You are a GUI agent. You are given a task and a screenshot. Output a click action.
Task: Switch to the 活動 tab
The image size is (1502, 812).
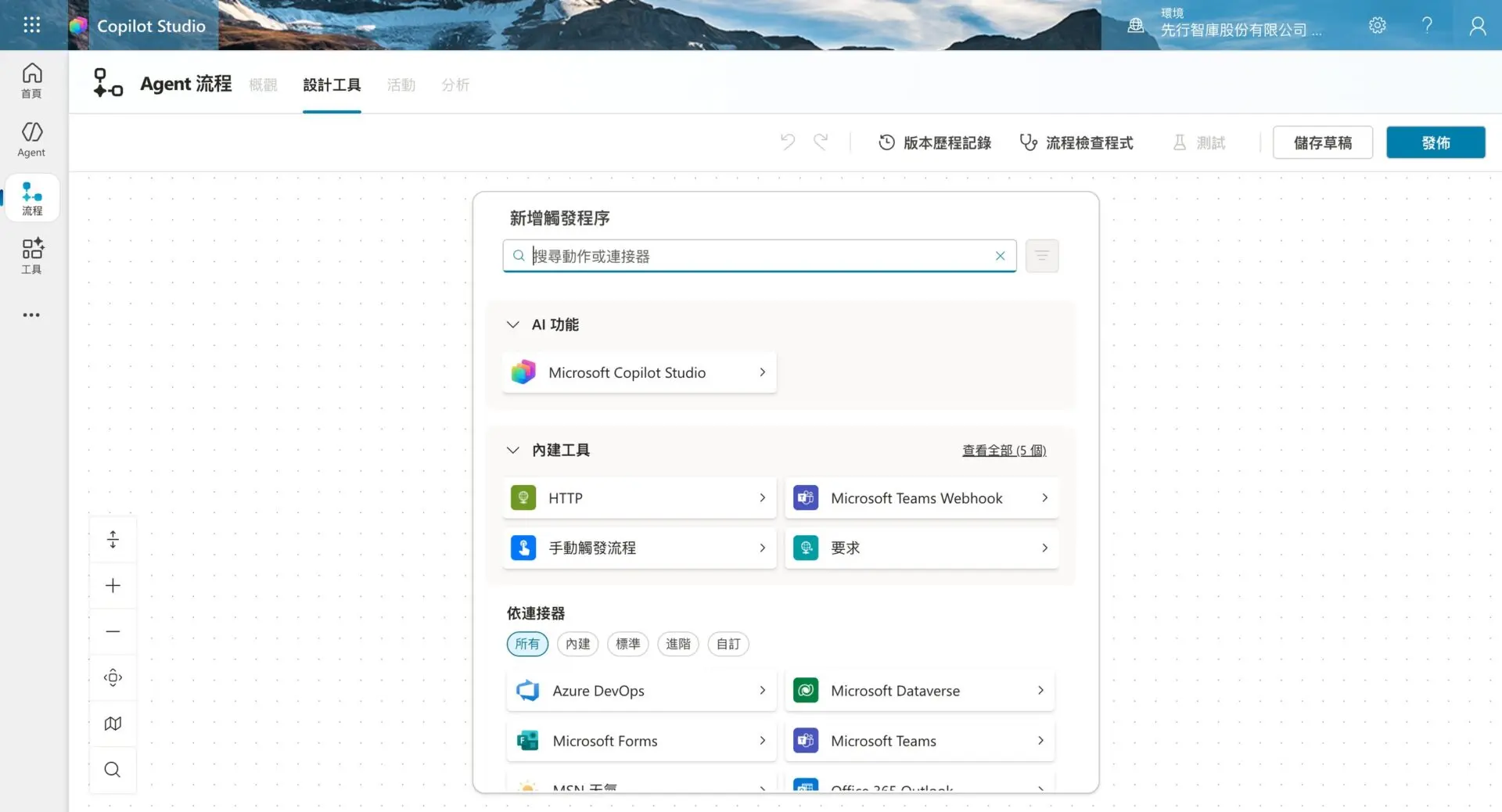tap(401, 84)
